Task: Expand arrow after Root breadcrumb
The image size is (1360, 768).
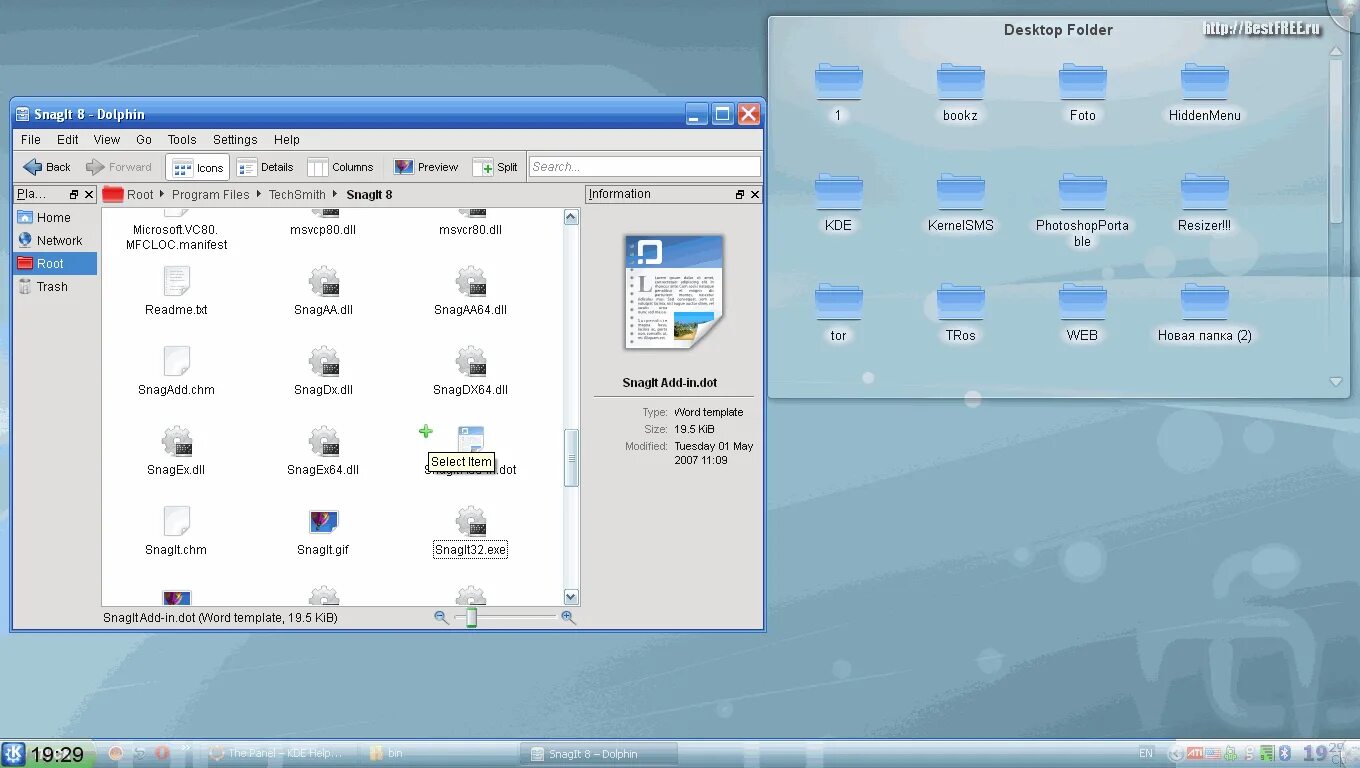Action: point(163,195)
